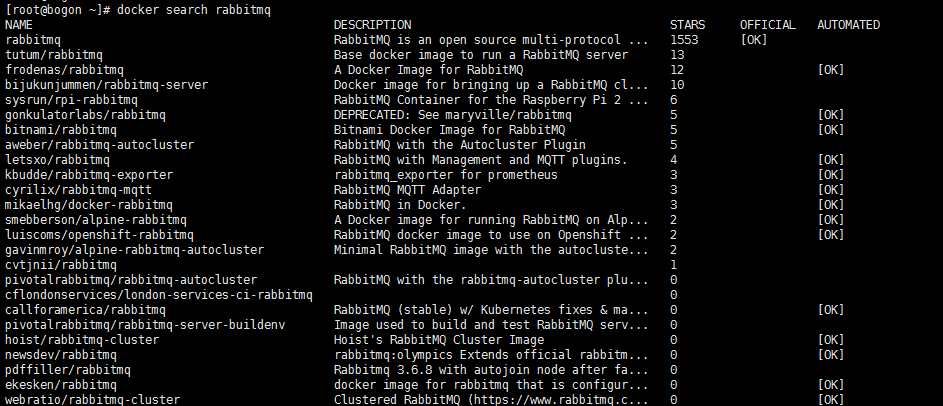Click the NAME column header

pos(19,24)
